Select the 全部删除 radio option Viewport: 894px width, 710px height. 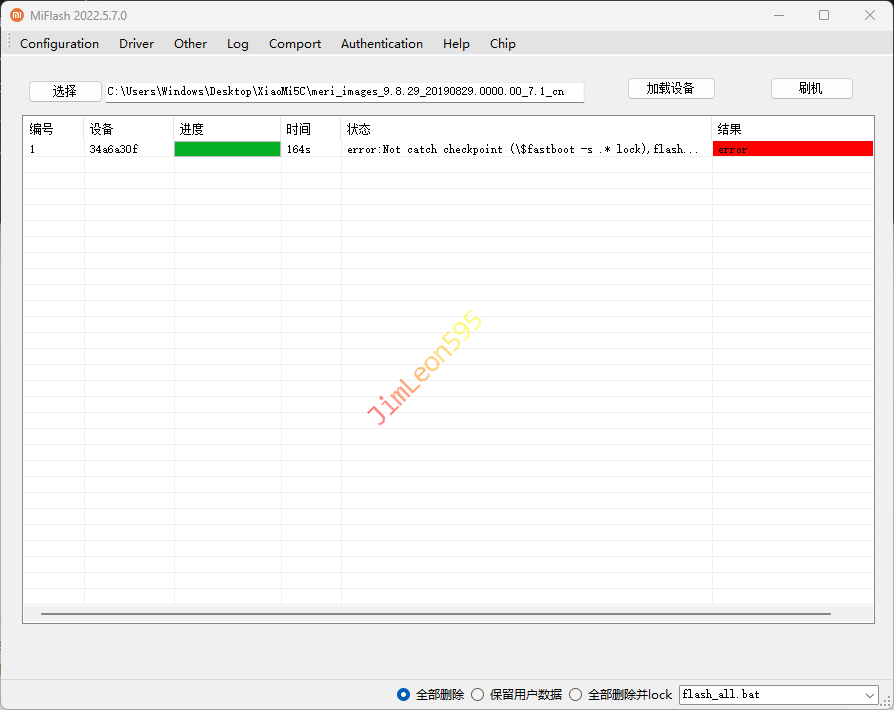tap(404, 694)
